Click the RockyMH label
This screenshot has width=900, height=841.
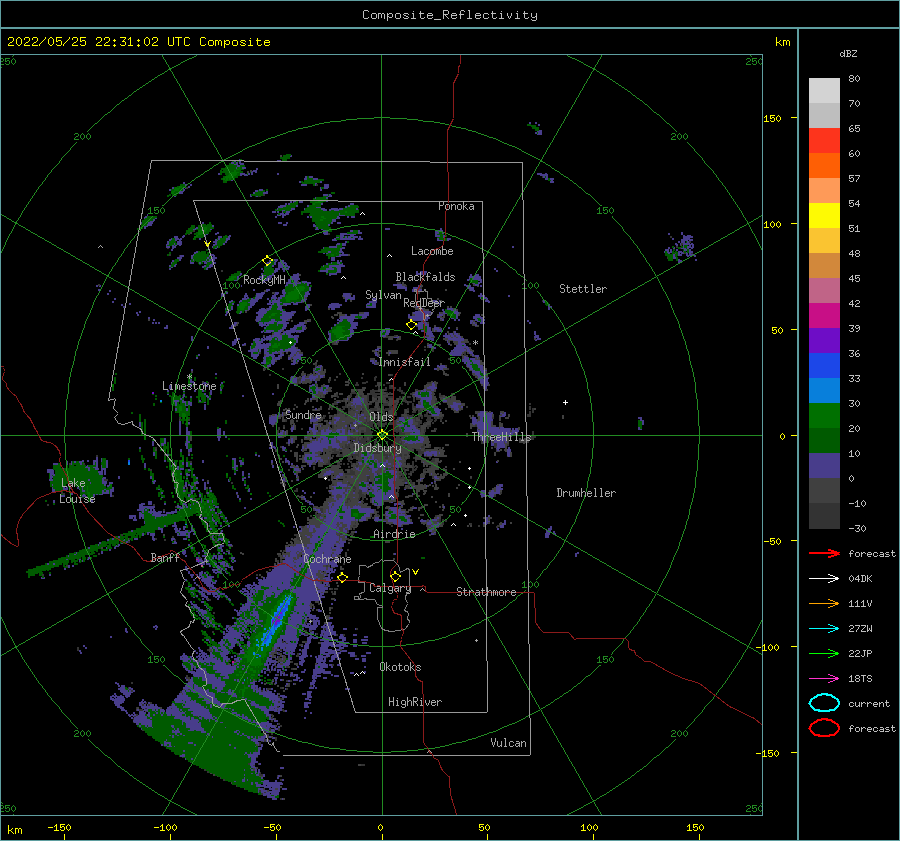click(265, 280)
